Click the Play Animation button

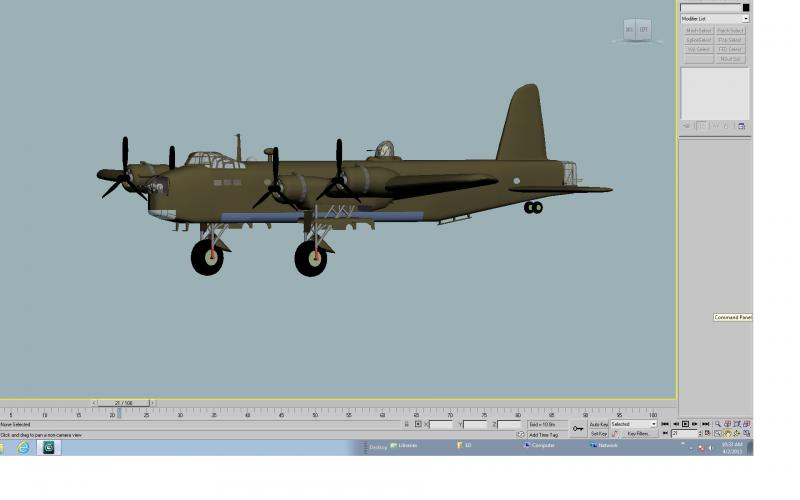coord(685,424)
